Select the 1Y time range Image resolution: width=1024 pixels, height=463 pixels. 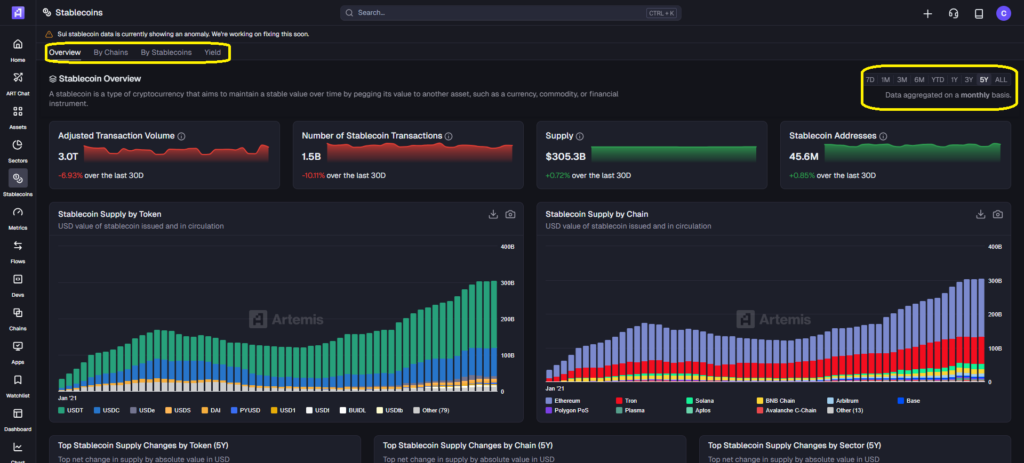point(954,79)
